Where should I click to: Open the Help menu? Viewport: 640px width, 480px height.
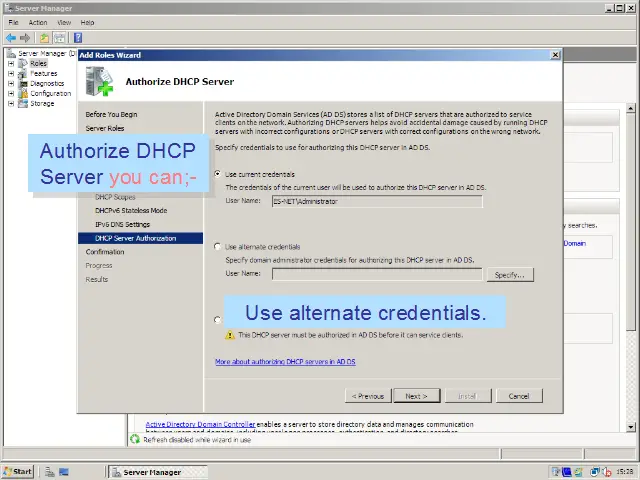click(87, 22)
